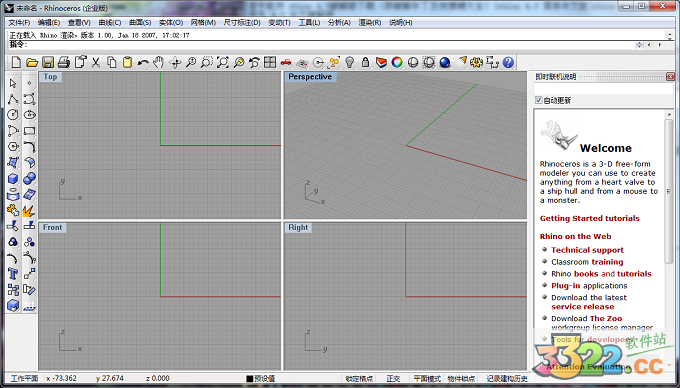Open a file with the folder icon
This screenshot has width=680, height=388.
pyautogui.click(x=32, y=62)
